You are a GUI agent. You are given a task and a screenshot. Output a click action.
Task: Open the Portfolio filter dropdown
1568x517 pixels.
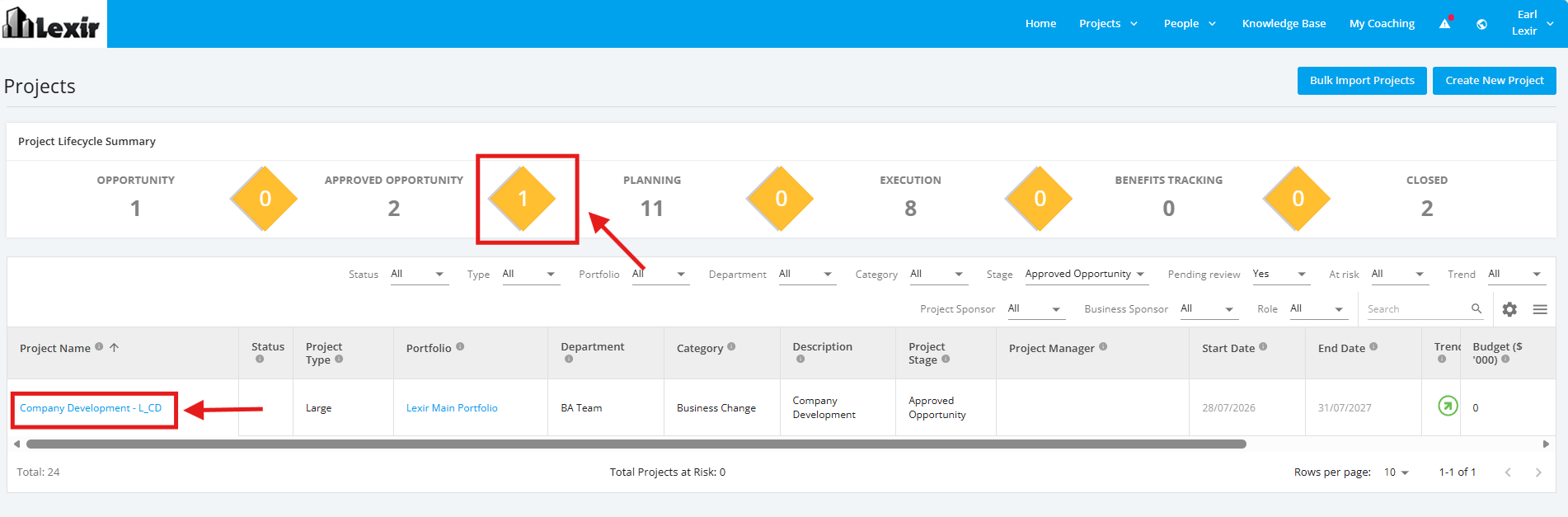coord(660,274)
